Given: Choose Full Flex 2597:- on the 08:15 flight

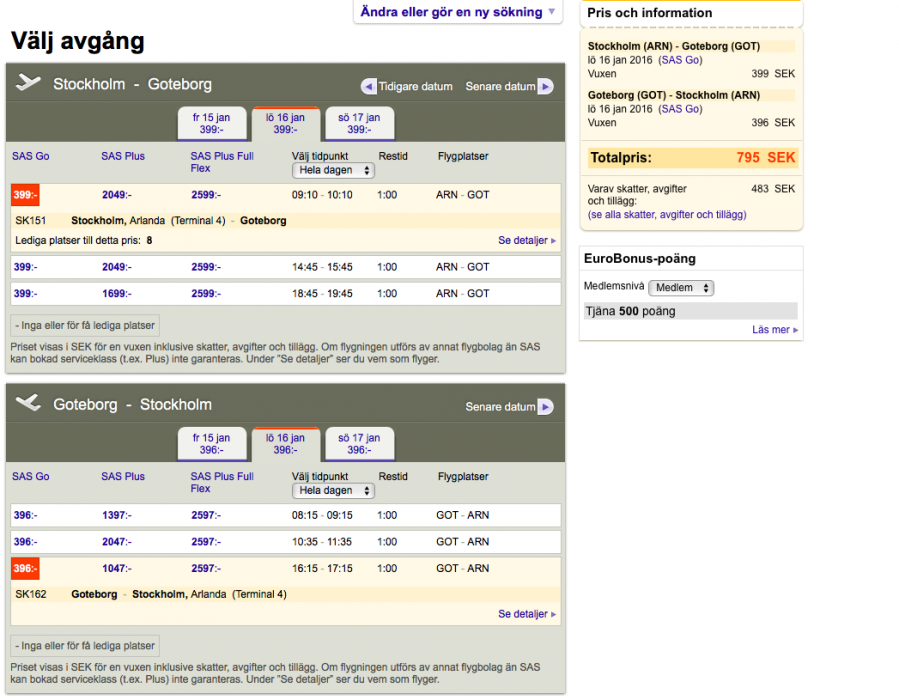Looking at the screenshot, I should click(206, 515).
